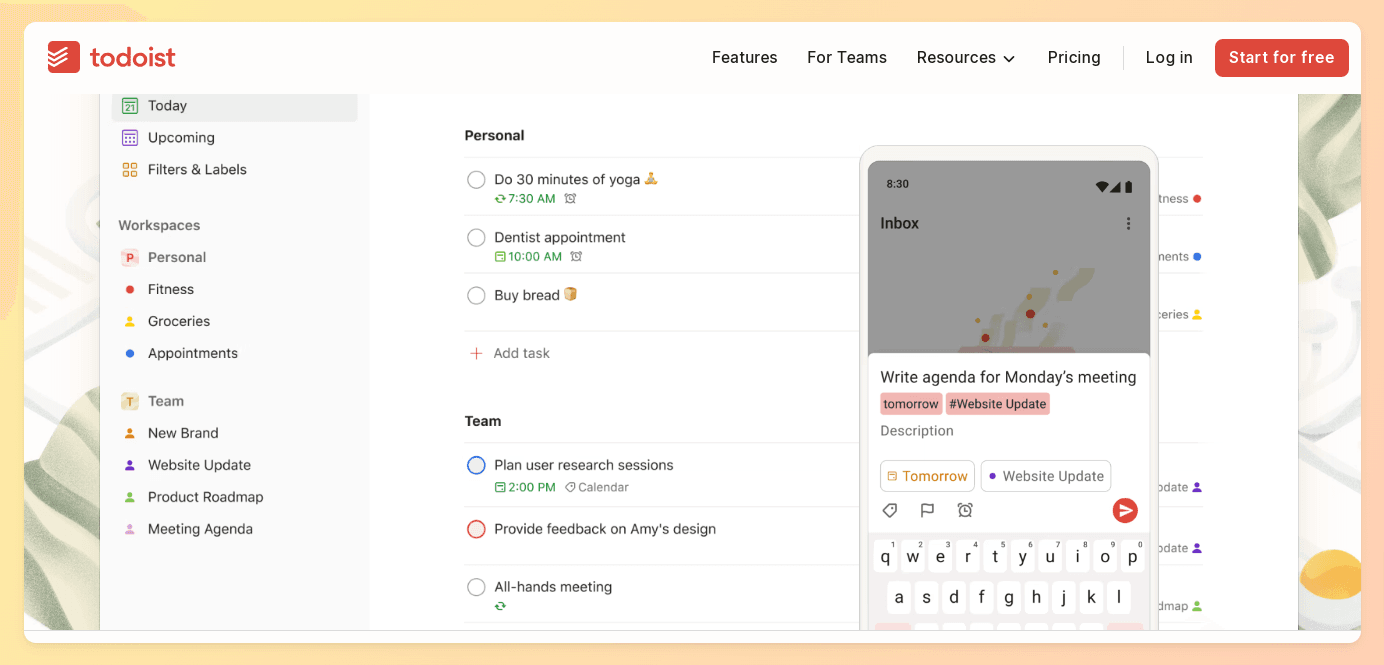Viewport: 1384px width, 665px height.
Task: Complete the Buy bread task
Action: tap(477, 296)
